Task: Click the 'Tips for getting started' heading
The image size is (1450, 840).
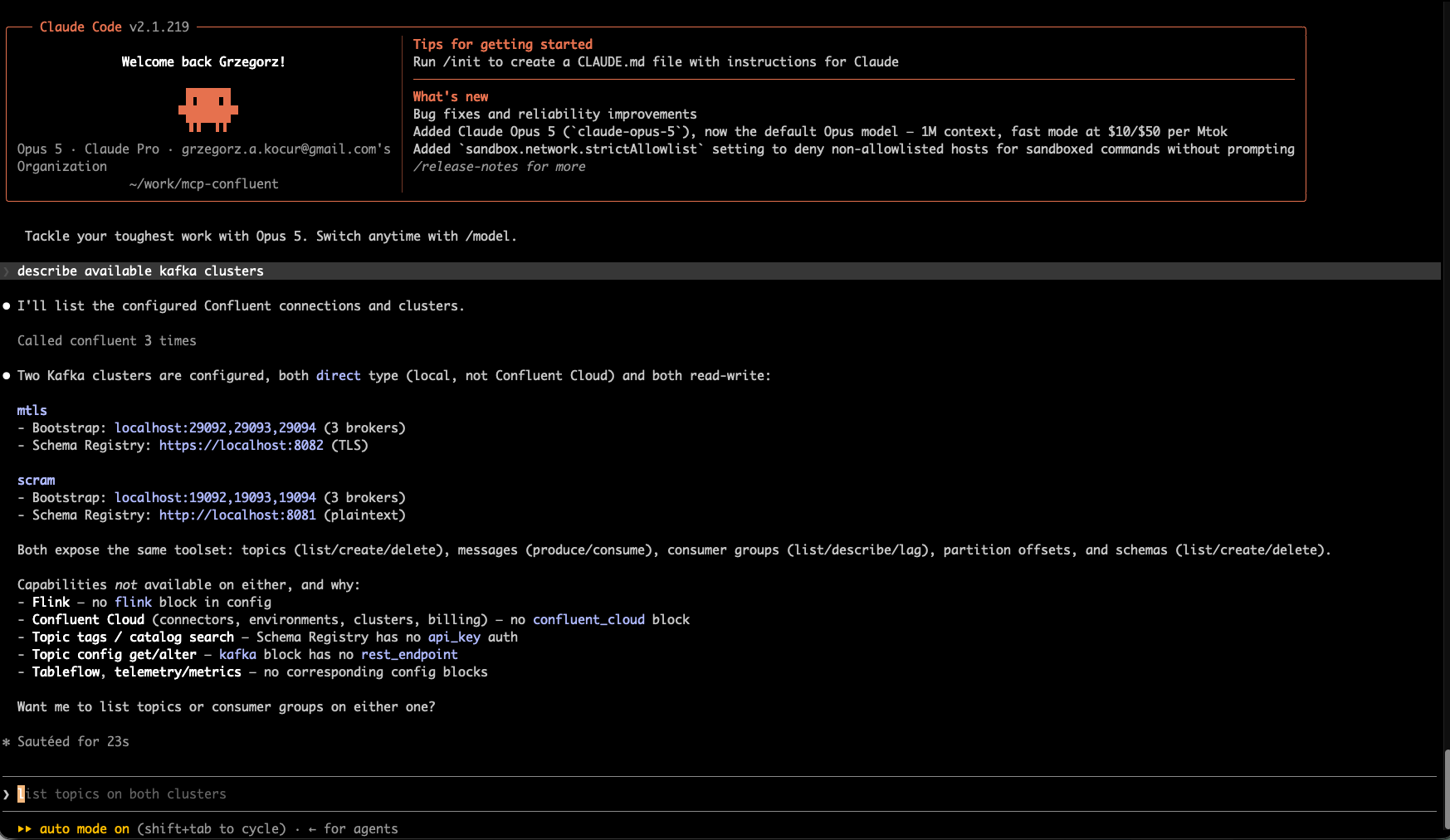Action: pyautogui.click(x=503, y=45)
